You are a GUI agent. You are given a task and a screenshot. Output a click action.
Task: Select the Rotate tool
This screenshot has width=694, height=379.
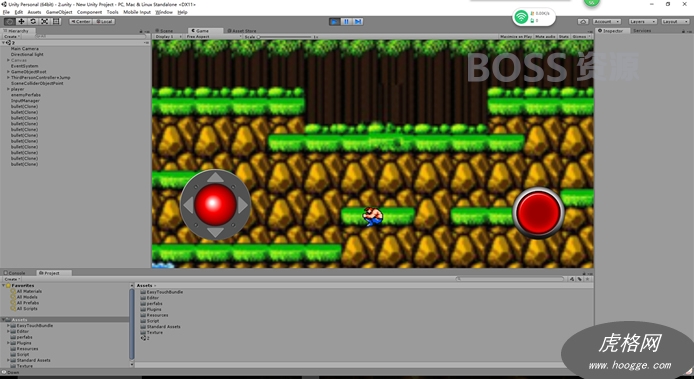33,21
